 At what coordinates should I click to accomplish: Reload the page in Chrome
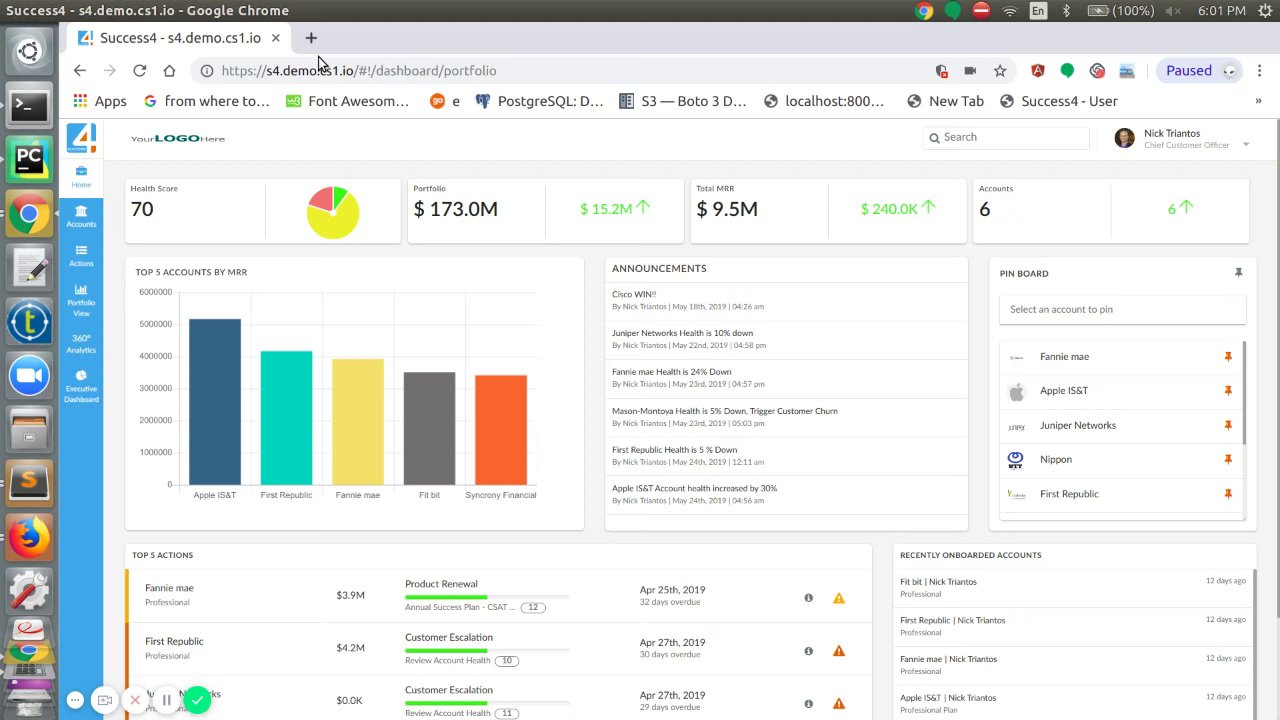point(139,71)
